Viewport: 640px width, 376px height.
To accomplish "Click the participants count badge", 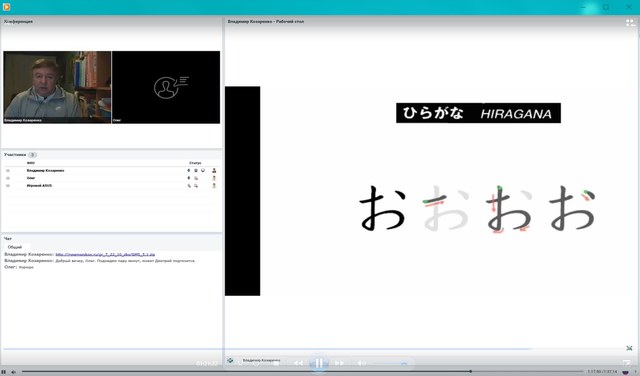I will pyautogui.click(x=32, y=155).
